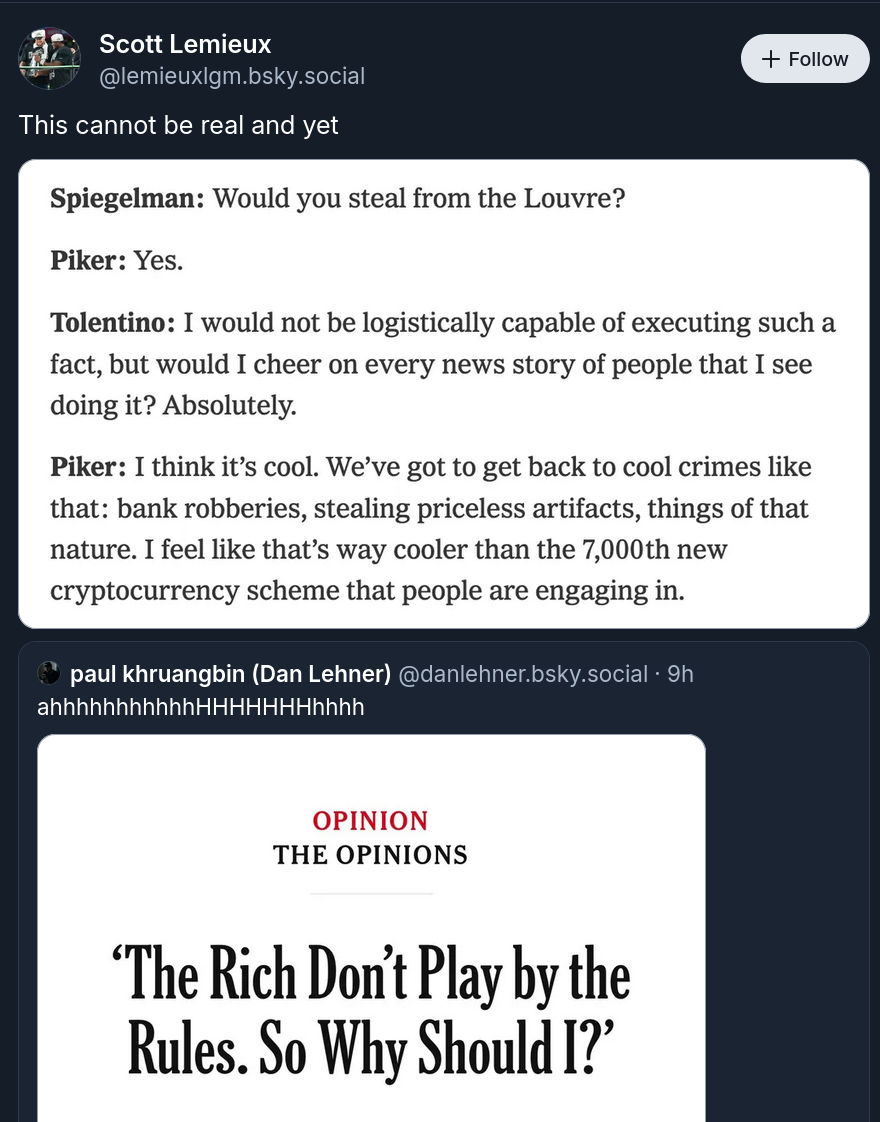Click the "Would you steal from the Louvre?" line
This screenshot has width=880, height=1122.
(x=419, y=197)
